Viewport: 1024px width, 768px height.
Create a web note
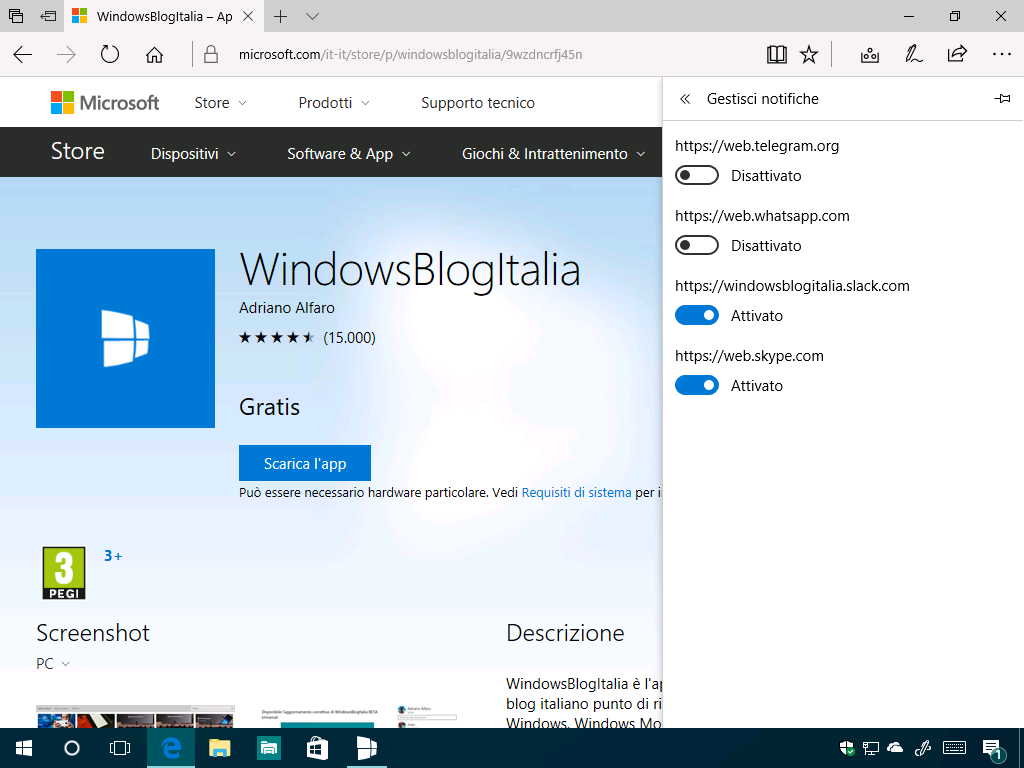pos(914,54)
